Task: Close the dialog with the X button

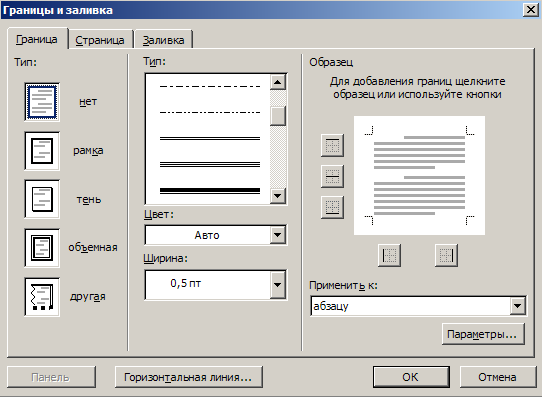Action: click(x=531, y=10)
